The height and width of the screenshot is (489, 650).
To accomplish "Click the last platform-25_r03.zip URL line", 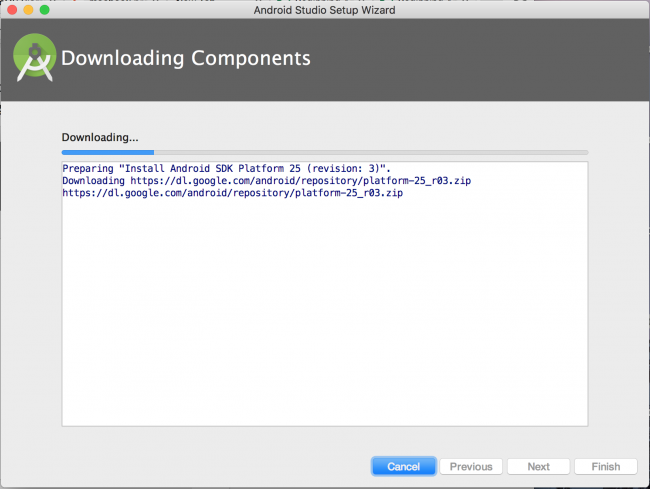I will (233, 193).
